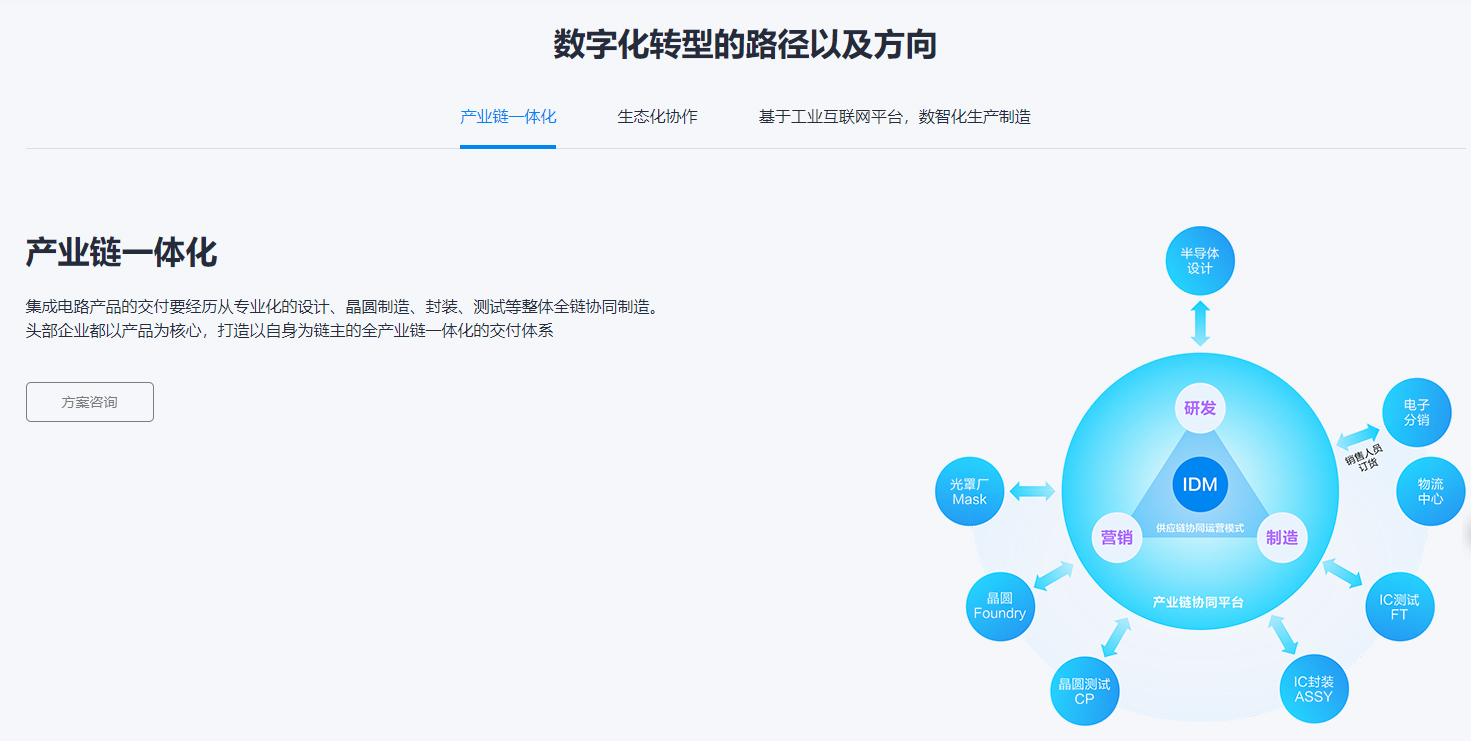Click the arrow below 半导体设计 node
This screenshot has width=1471, height=741.
point(1200,323)
